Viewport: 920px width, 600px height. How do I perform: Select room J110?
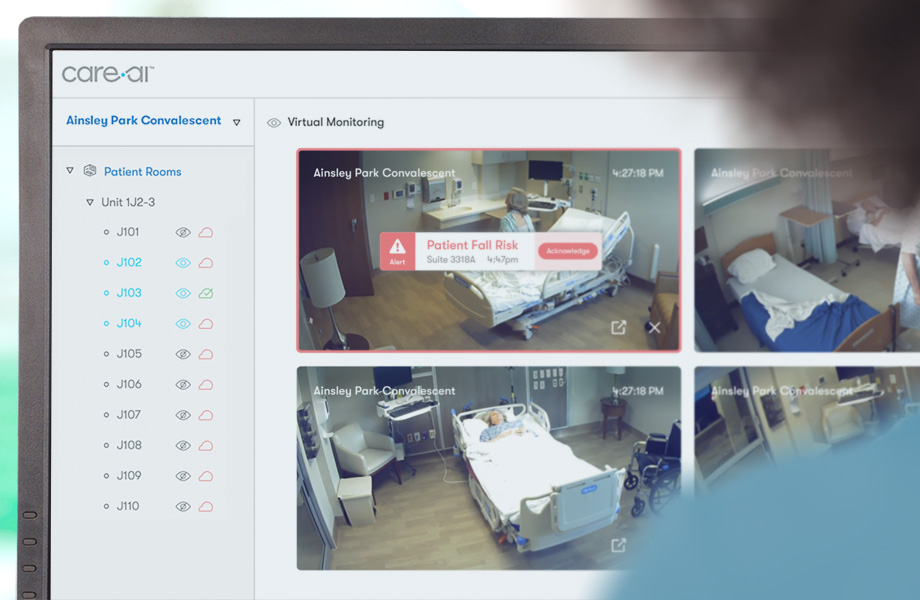(x=128, y=507)
